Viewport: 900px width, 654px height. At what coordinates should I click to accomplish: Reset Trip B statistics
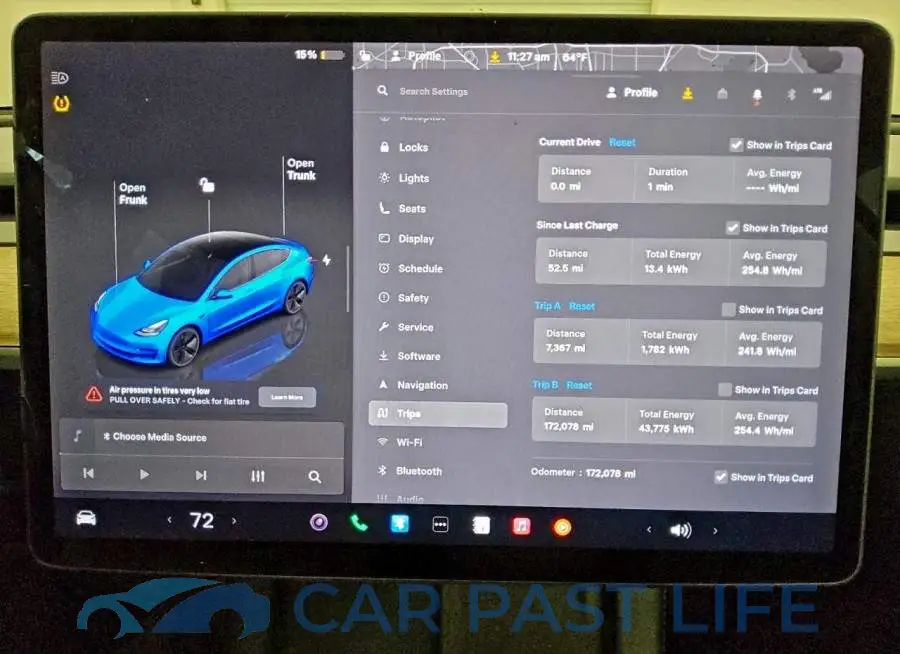[579, 385]
